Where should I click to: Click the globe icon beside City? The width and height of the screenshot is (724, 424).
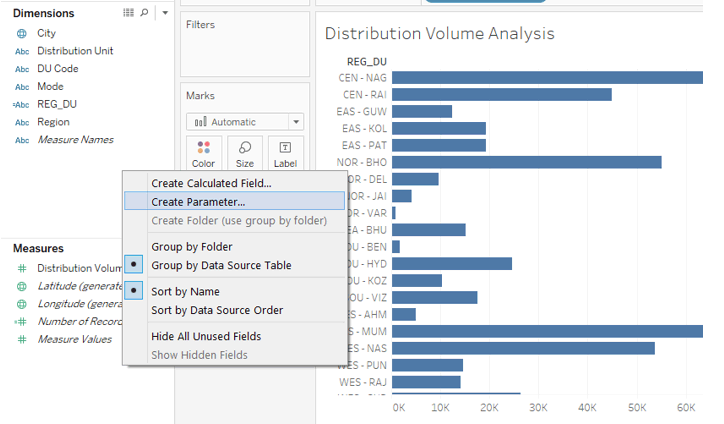22,33
